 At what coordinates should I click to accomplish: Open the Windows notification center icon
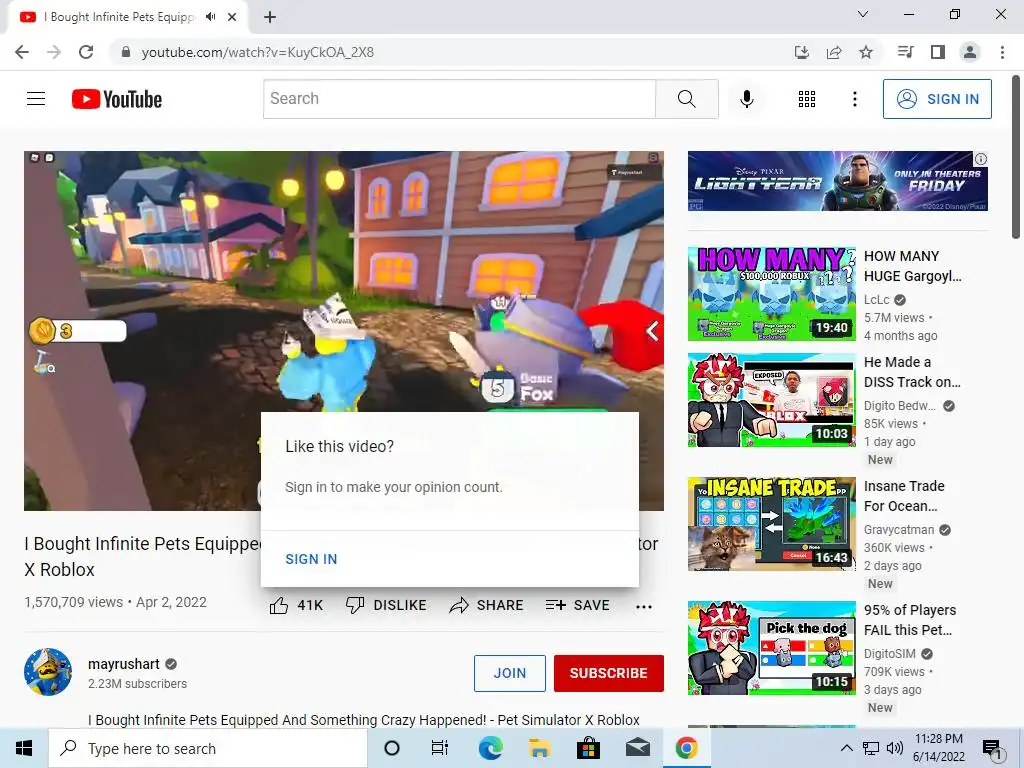coord(992,748)
